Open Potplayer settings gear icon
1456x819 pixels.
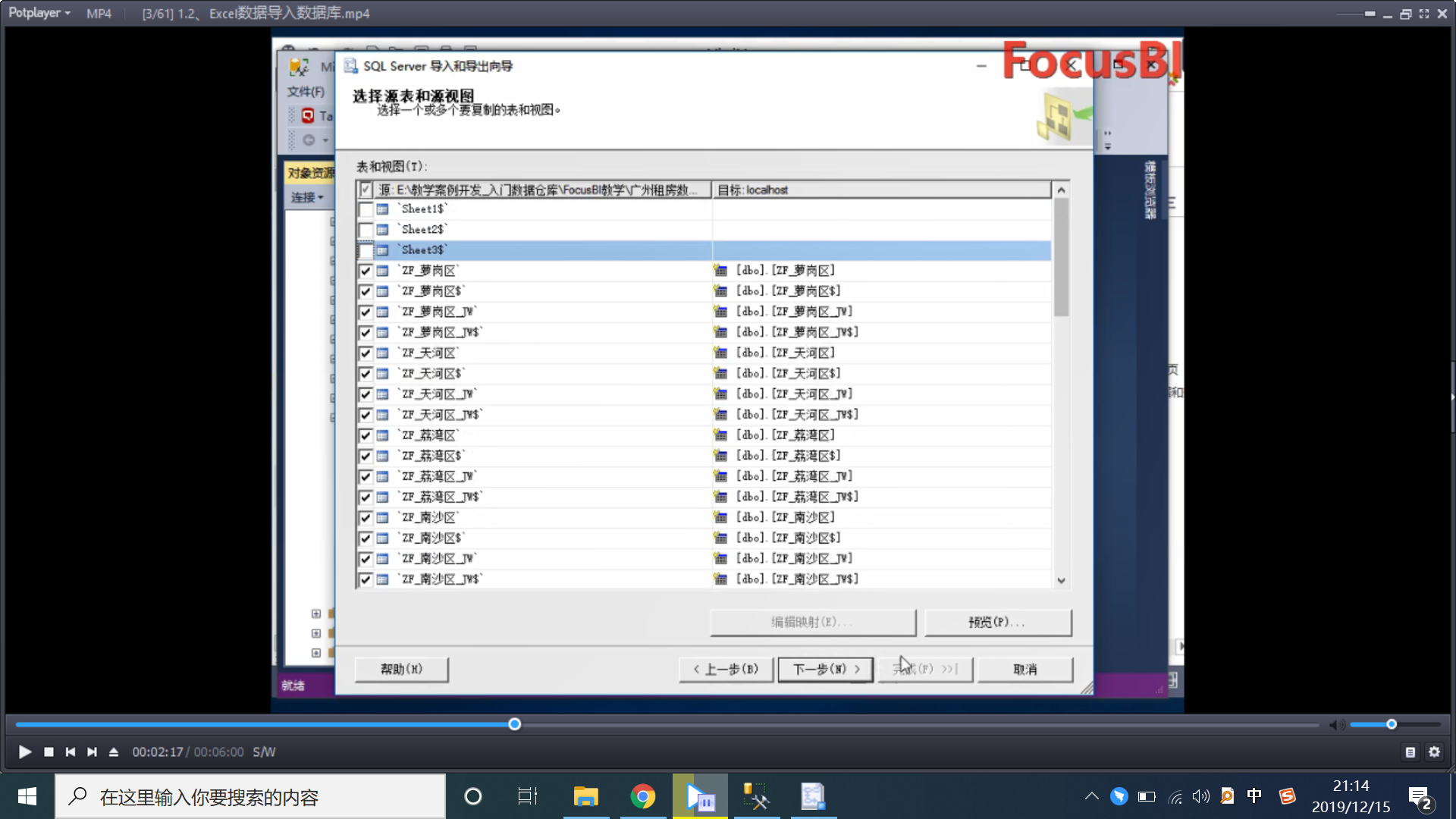pos(1434,752)
